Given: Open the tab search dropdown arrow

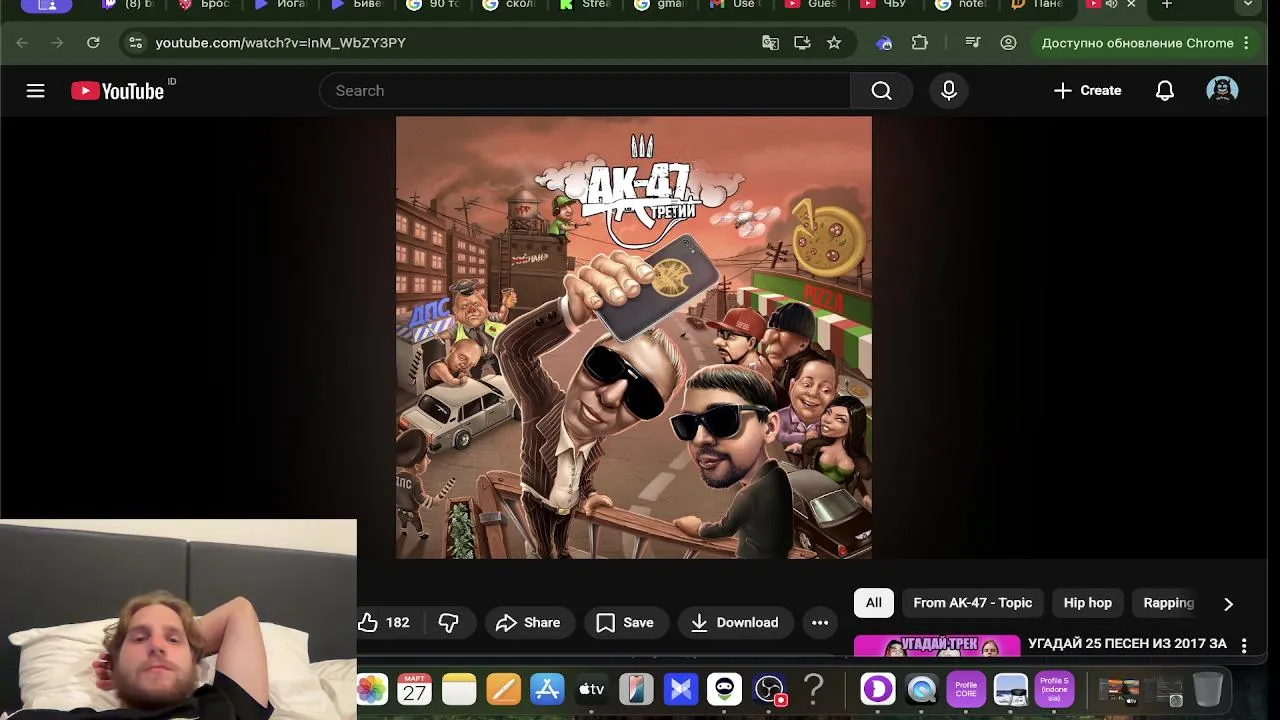Looking at the screenshot, I should (x=1247, y=5).
